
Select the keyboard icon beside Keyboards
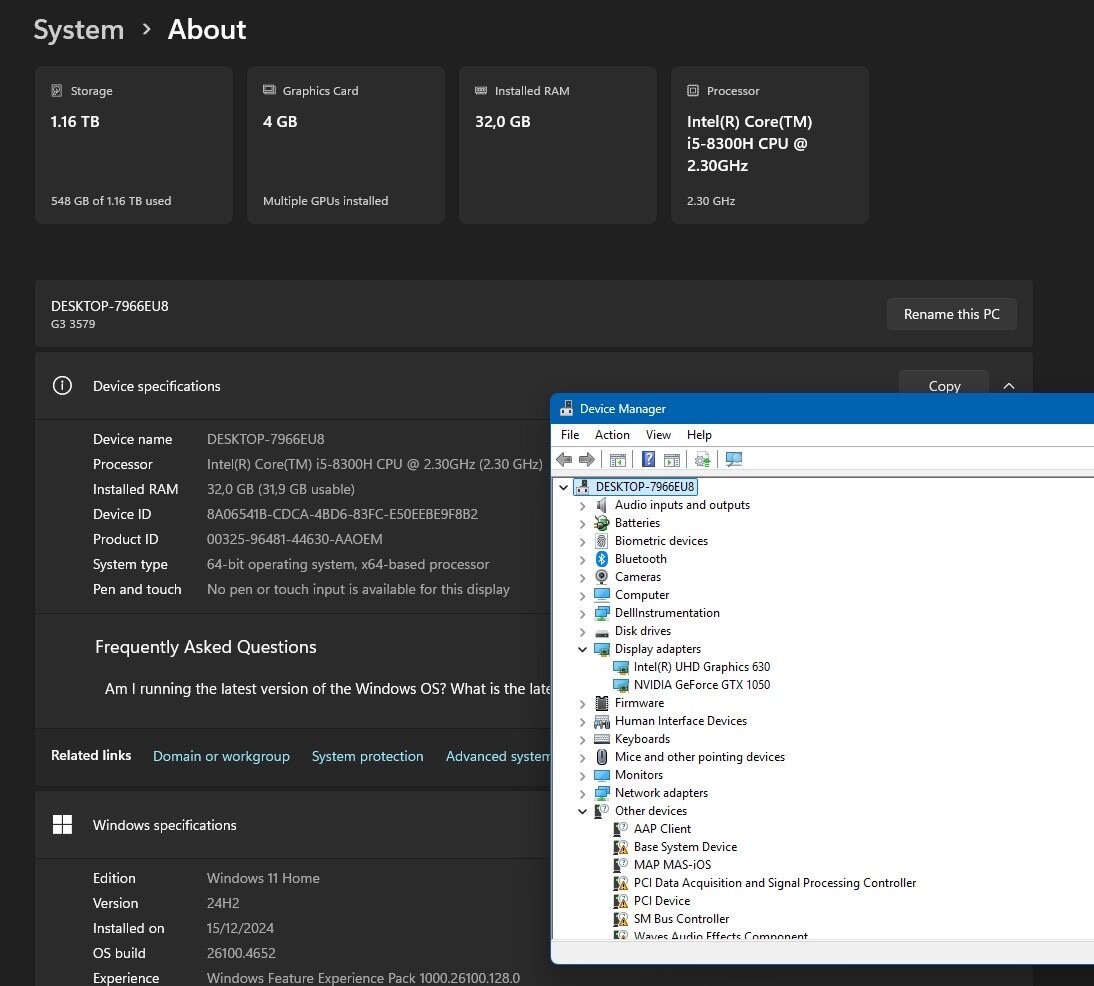[x=601, y=739]
